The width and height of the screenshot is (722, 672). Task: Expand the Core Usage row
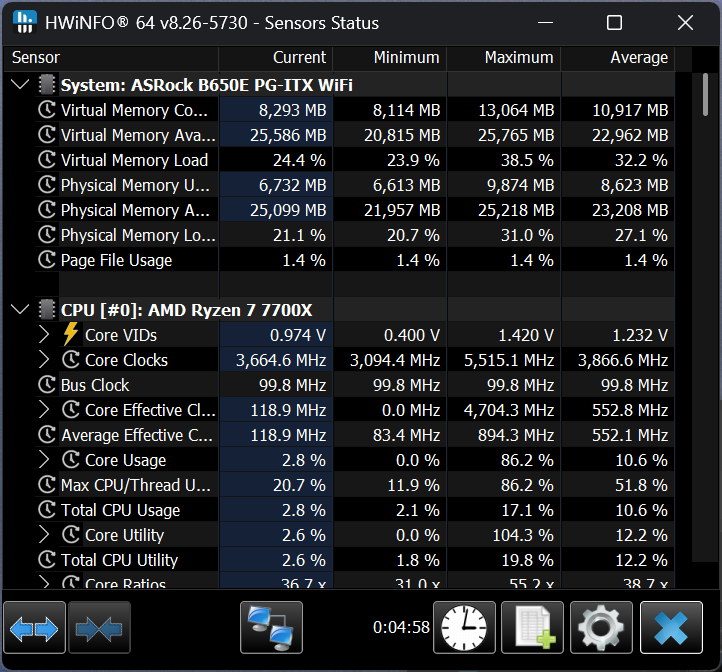[x=44, y=460]
